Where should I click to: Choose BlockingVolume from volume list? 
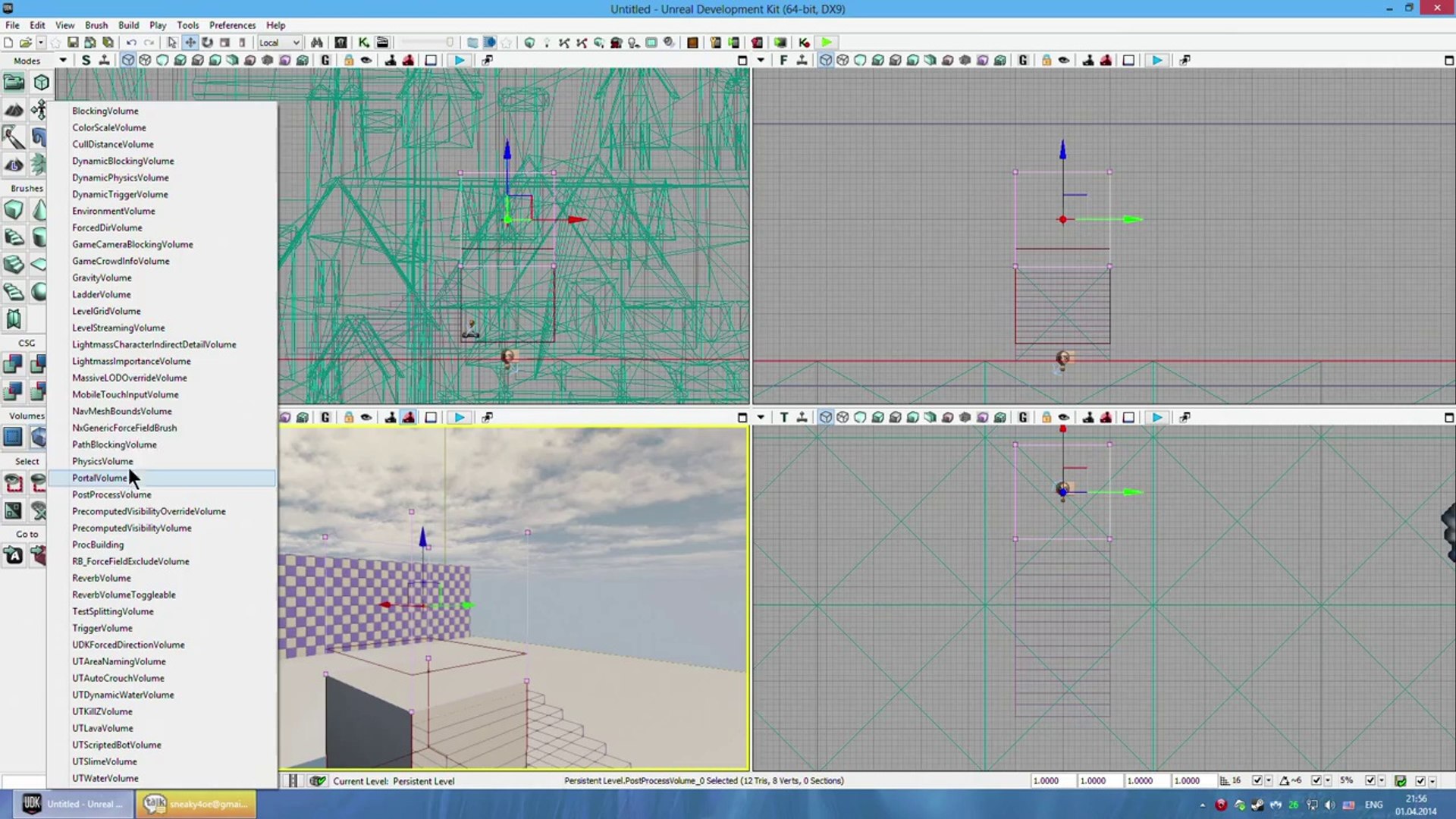162,111
